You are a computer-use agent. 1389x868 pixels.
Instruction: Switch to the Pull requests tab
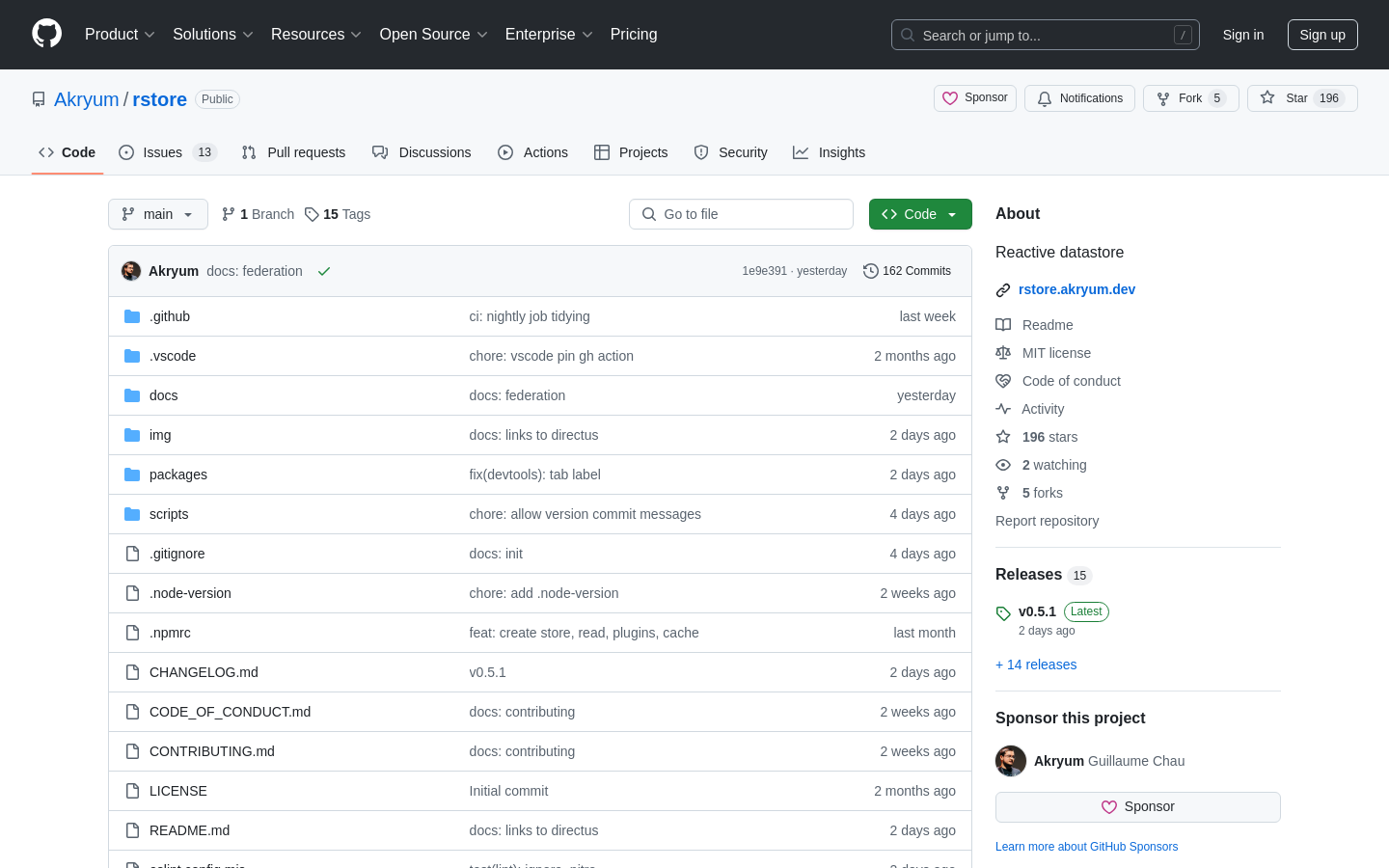294,152
